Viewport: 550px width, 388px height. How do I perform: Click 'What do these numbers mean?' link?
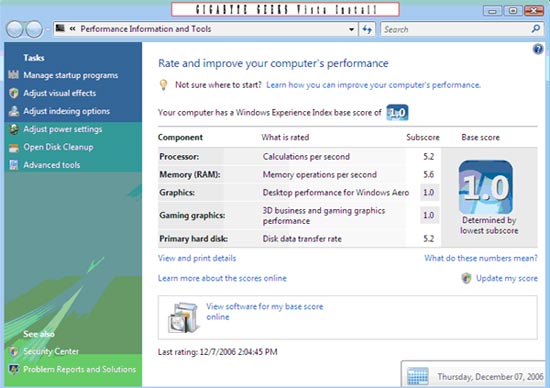(x=481, y=258)
